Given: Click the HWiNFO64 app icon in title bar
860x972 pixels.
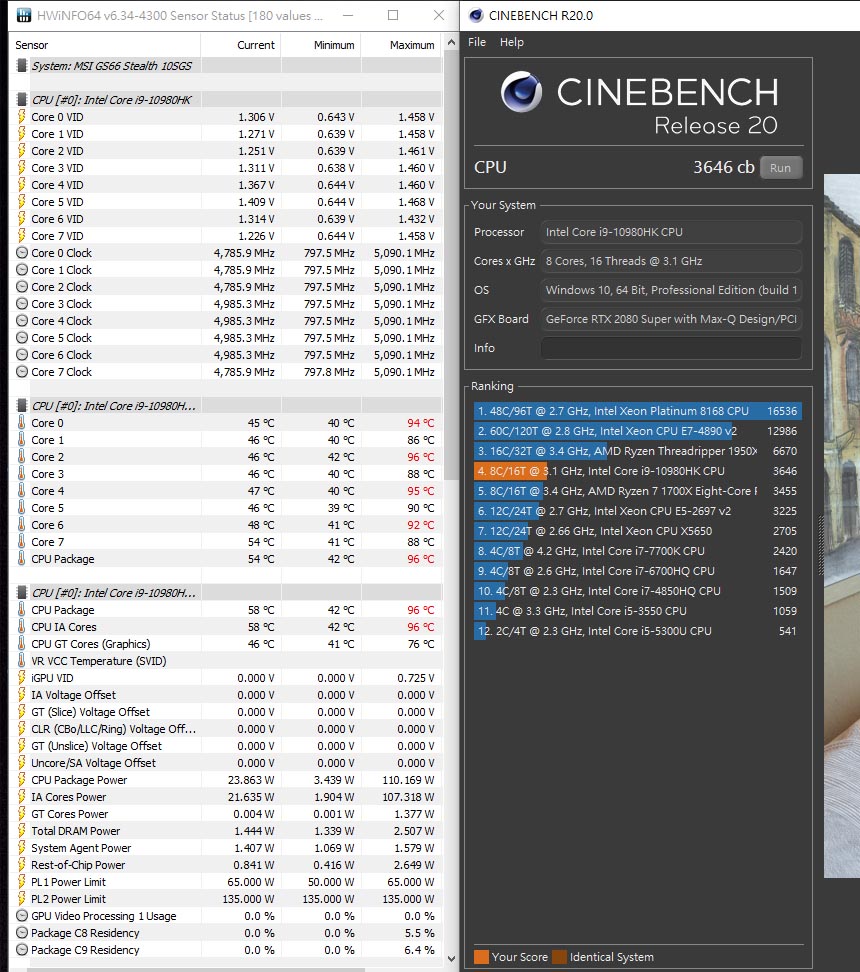Looking at the screenshot, I should click(x=24, y=15).
